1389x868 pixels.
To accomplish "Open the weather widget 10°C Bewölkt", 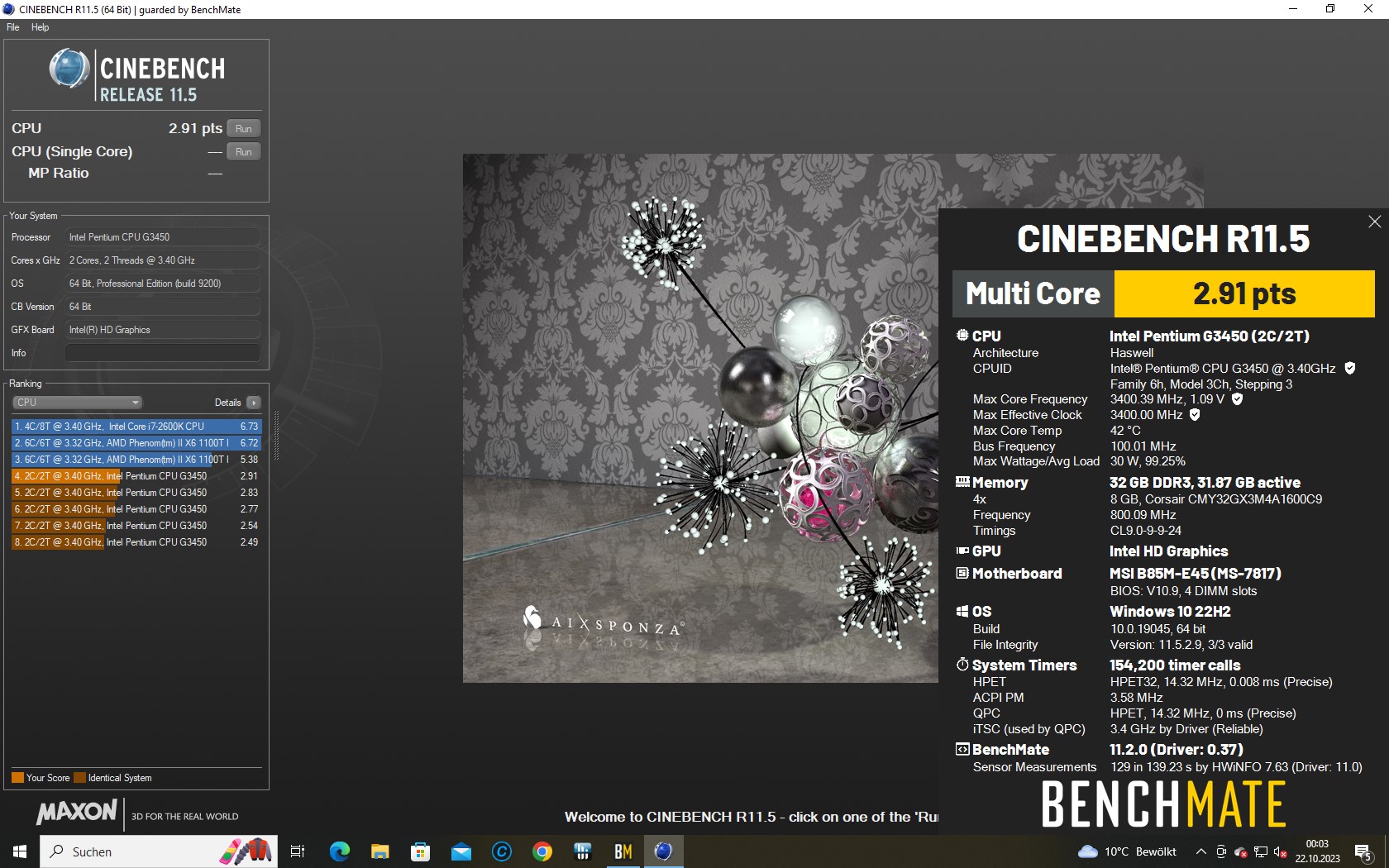I will pos(1128,851).
